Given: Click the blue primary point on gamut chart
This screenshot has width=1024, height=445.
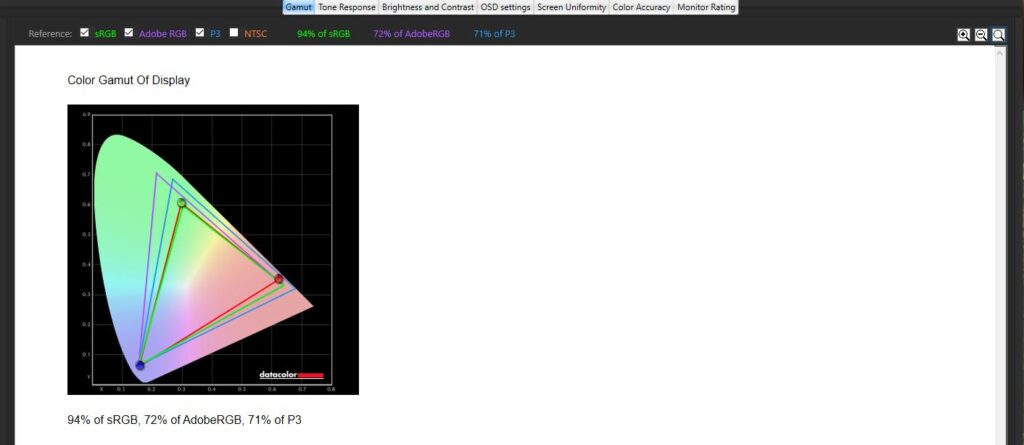Looking at the screenshot, I should (x=140, y=365).
